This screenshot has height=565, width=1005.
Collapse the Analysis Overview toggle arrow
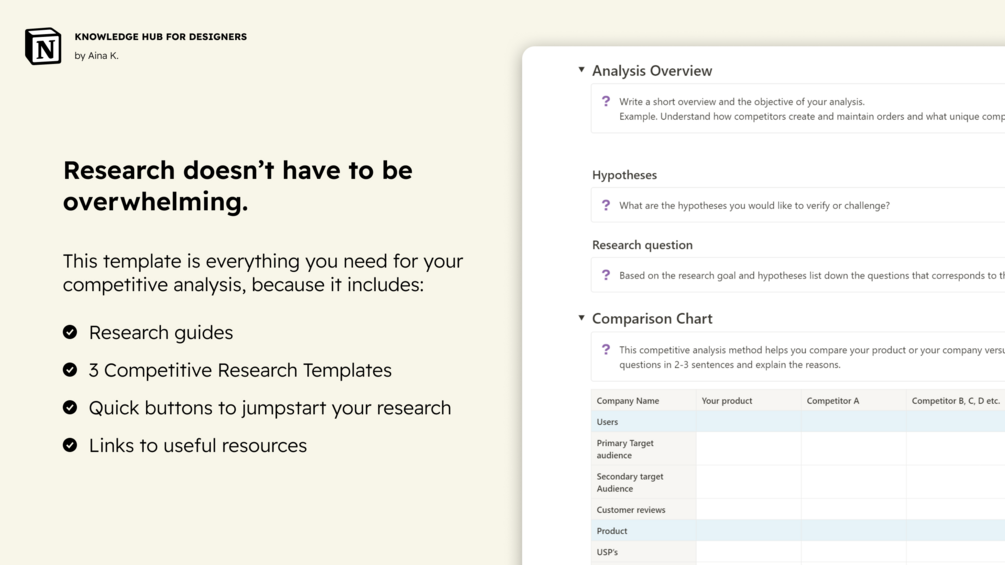(x=581, y=70)
